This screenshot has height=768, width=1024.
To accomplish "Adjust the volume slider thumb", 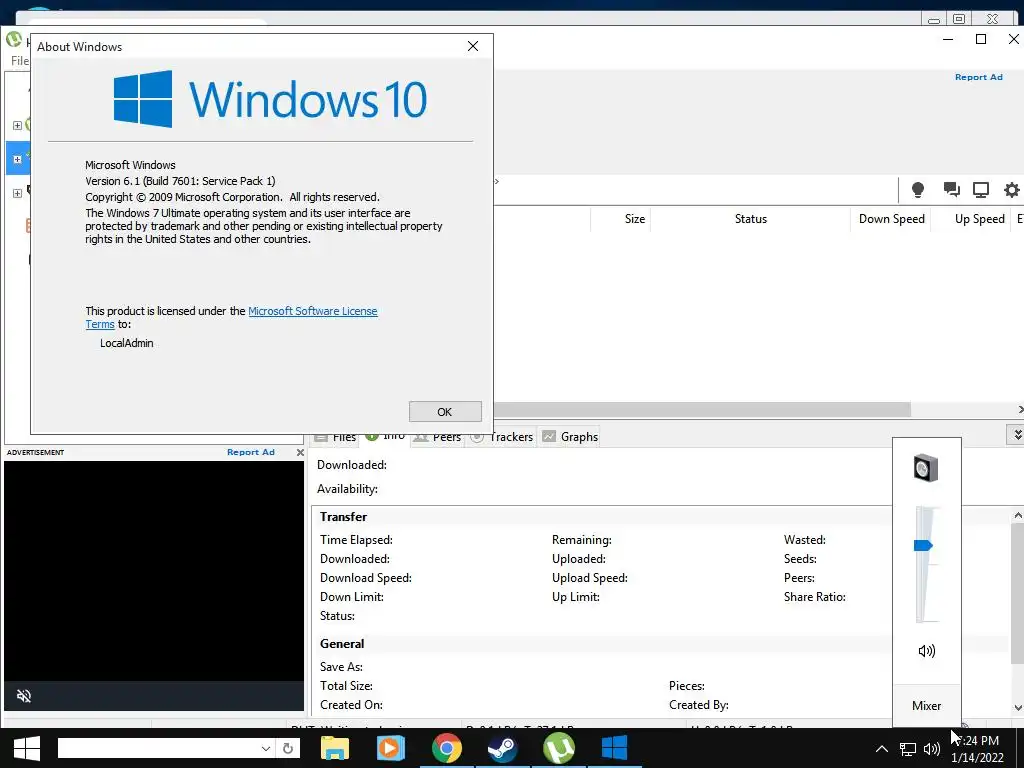I will [x=923, y=545].
